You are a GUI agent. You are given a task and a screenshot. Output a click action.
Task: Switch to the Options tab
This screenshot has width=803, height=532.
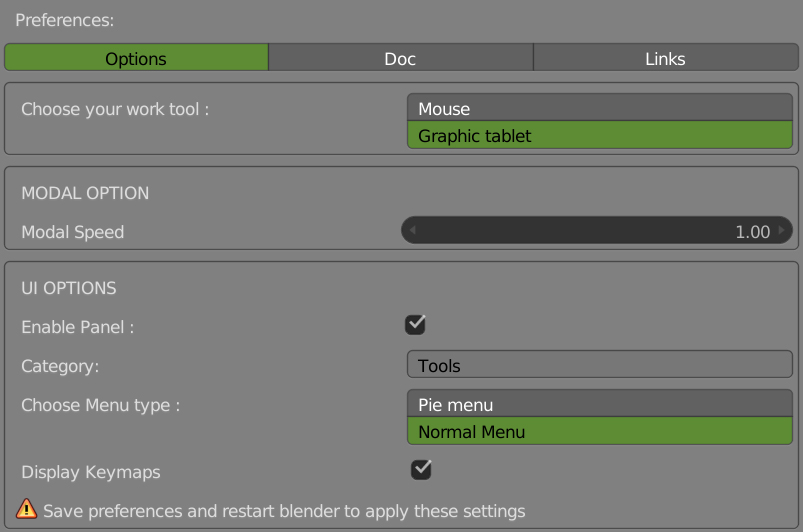[x=136, y=57]
